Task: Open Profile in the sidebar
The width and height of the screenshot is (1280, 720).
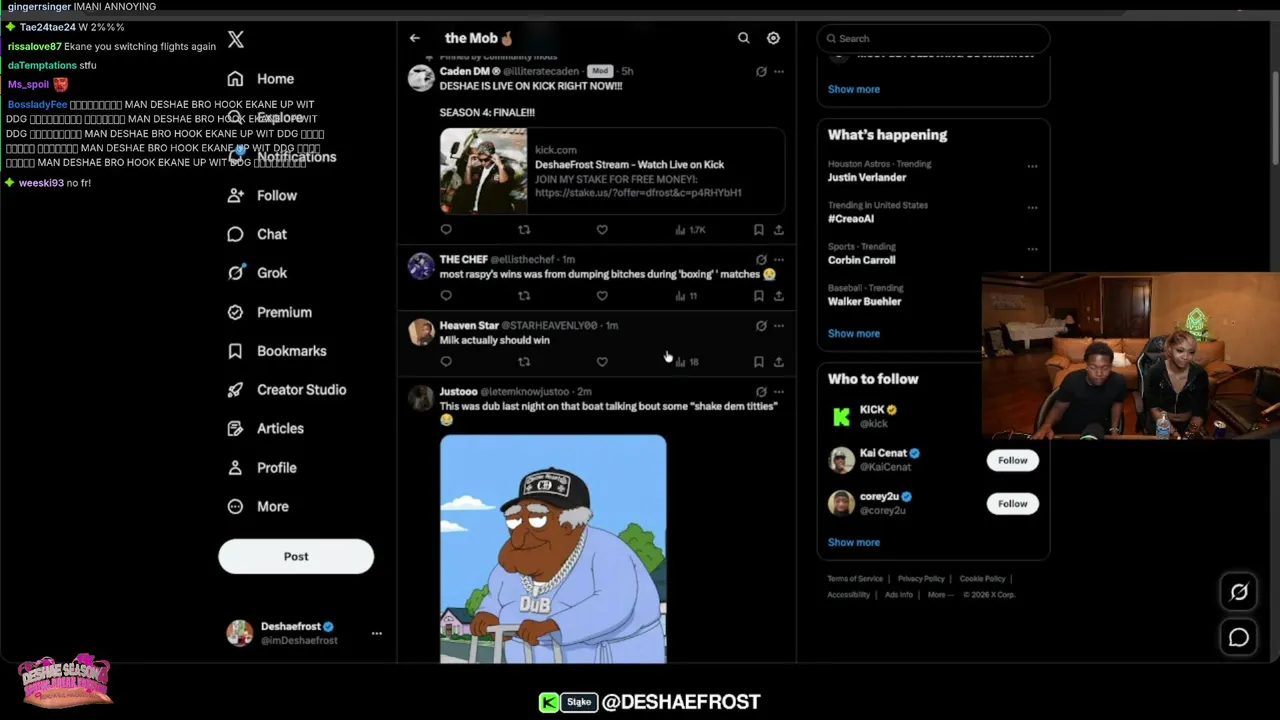Action: 262,468
